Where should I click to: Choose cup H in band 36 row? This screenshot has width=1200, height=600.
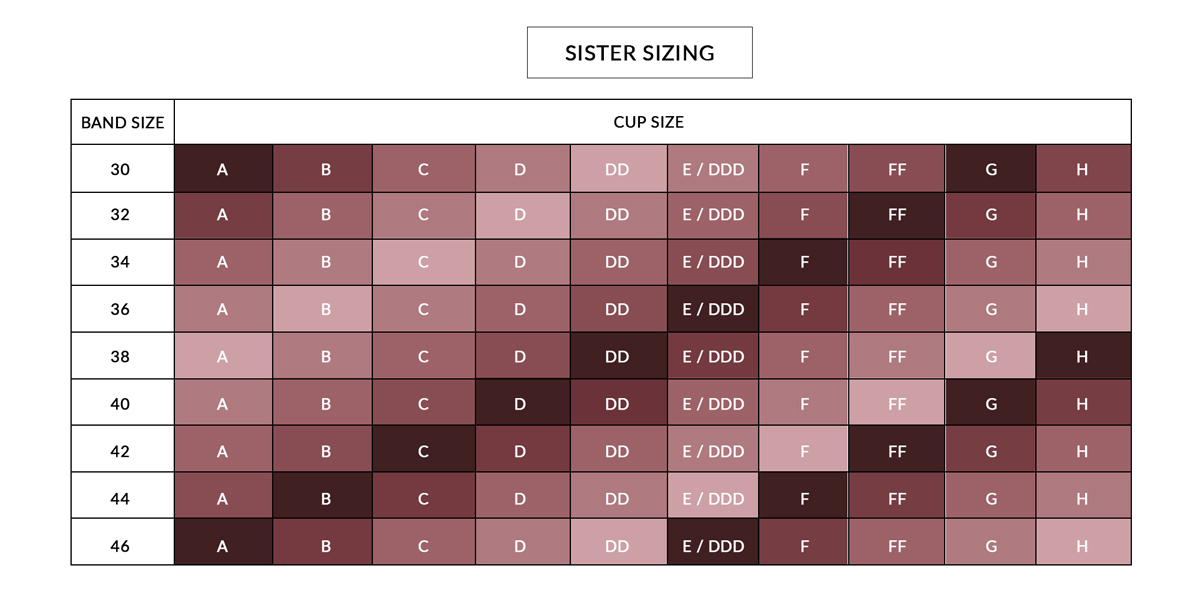[1082, 310]
